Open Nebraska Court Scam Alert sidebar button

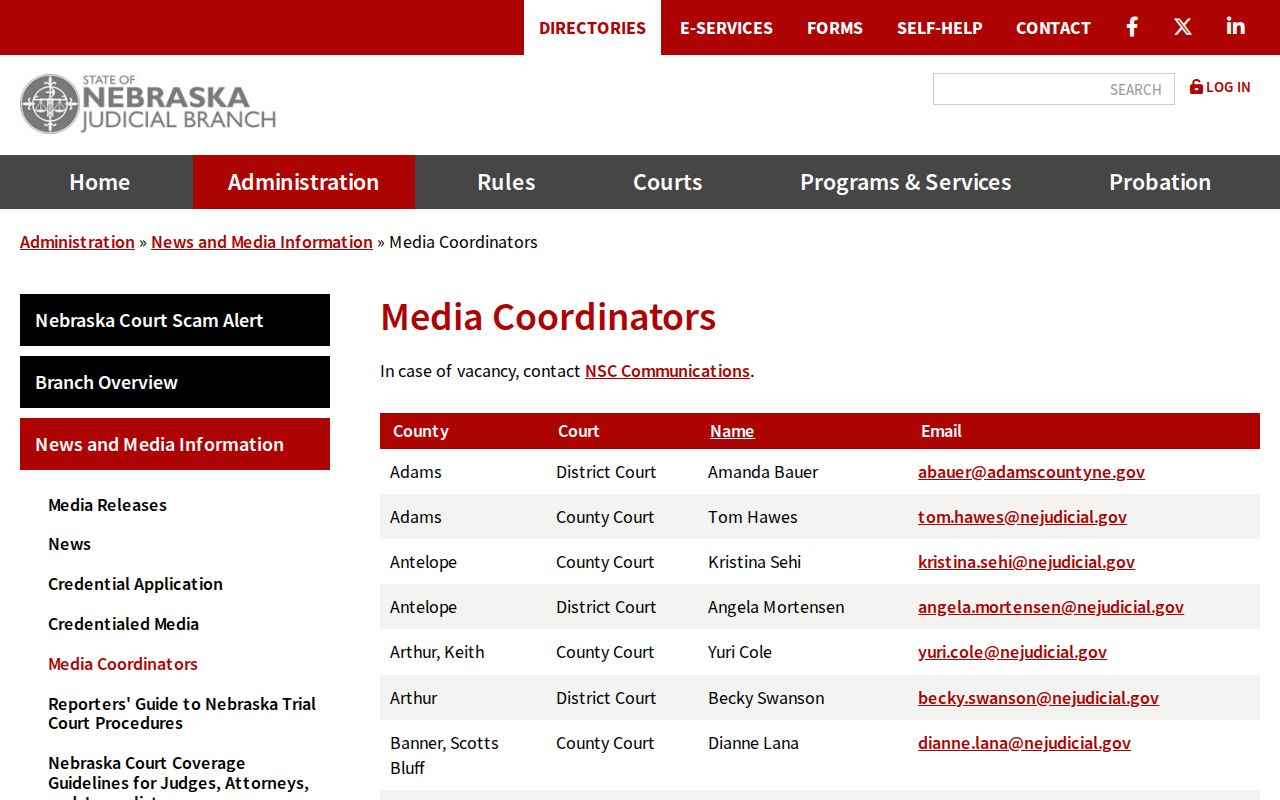(175, 320)
